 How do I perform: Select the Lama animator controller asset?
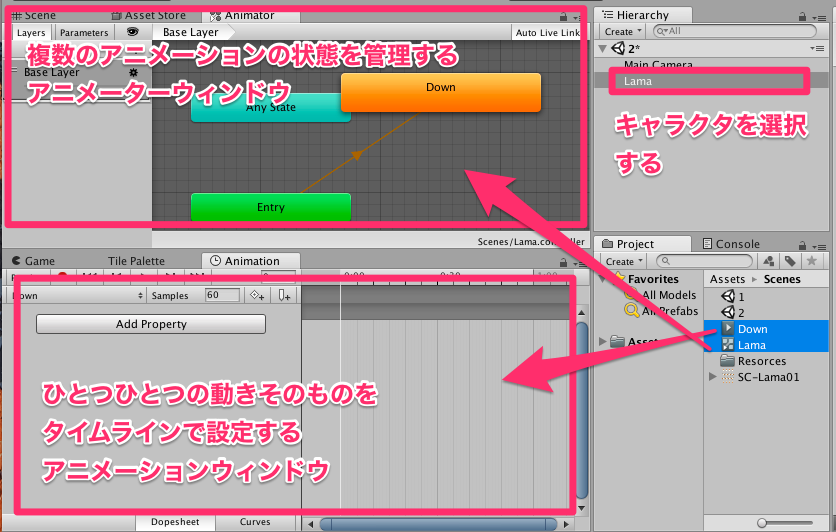pos(751,345)
